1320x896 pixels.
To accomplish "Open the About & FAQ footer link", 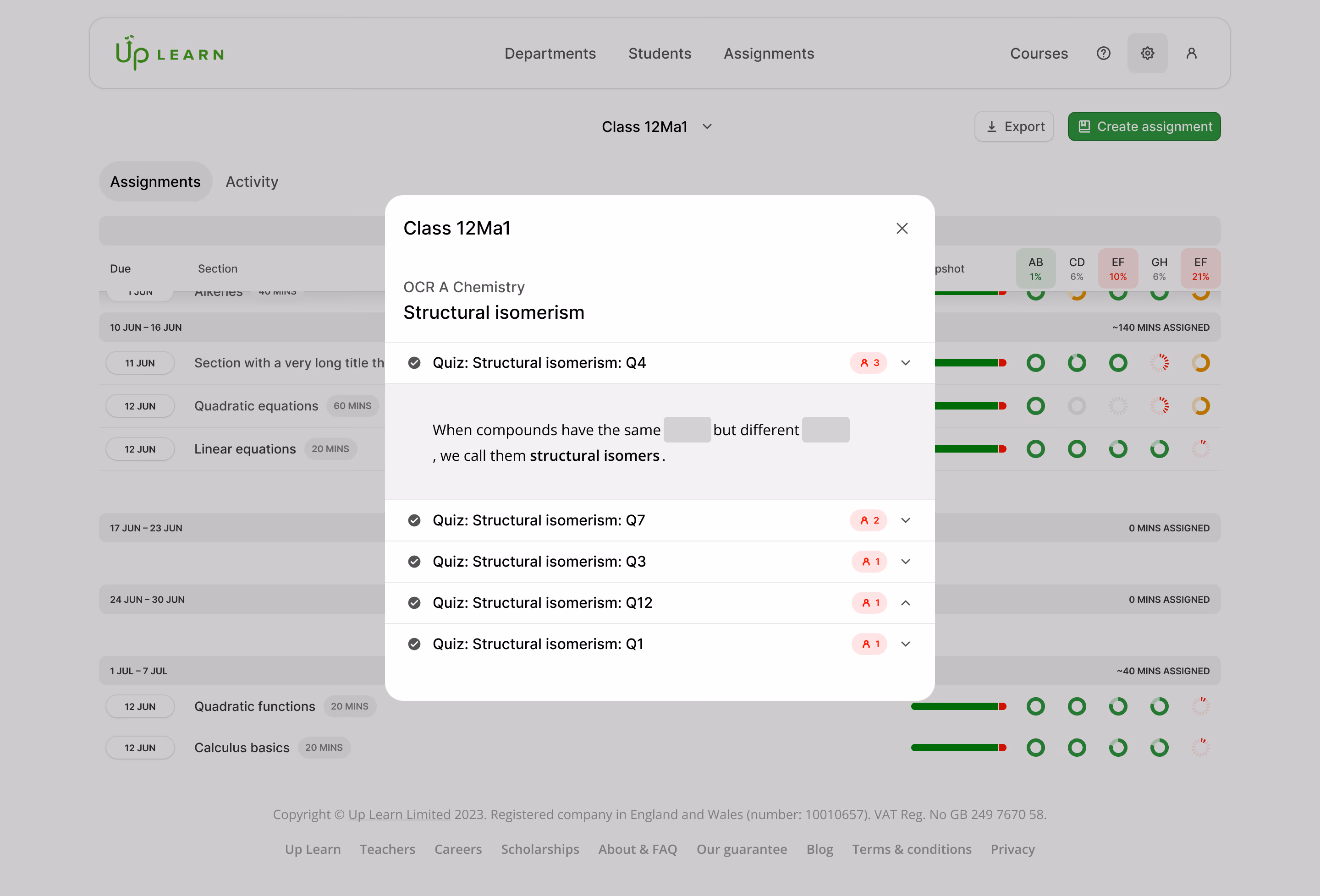I will 637,849.
